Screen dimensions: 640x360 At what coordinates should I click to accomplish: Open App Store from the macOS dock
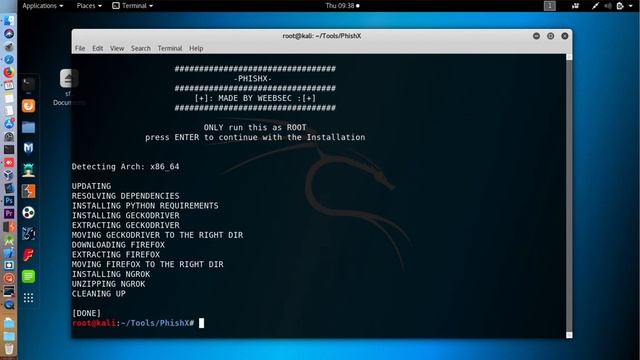tap(9, 124)
